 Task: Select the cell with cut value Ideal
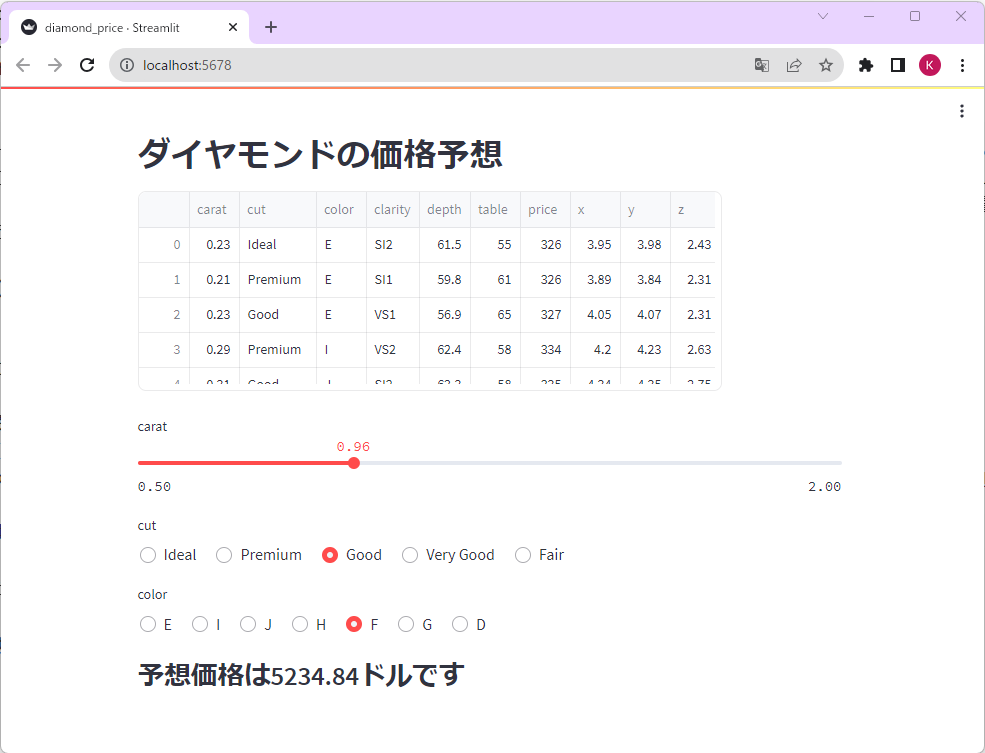pos(278,245)
